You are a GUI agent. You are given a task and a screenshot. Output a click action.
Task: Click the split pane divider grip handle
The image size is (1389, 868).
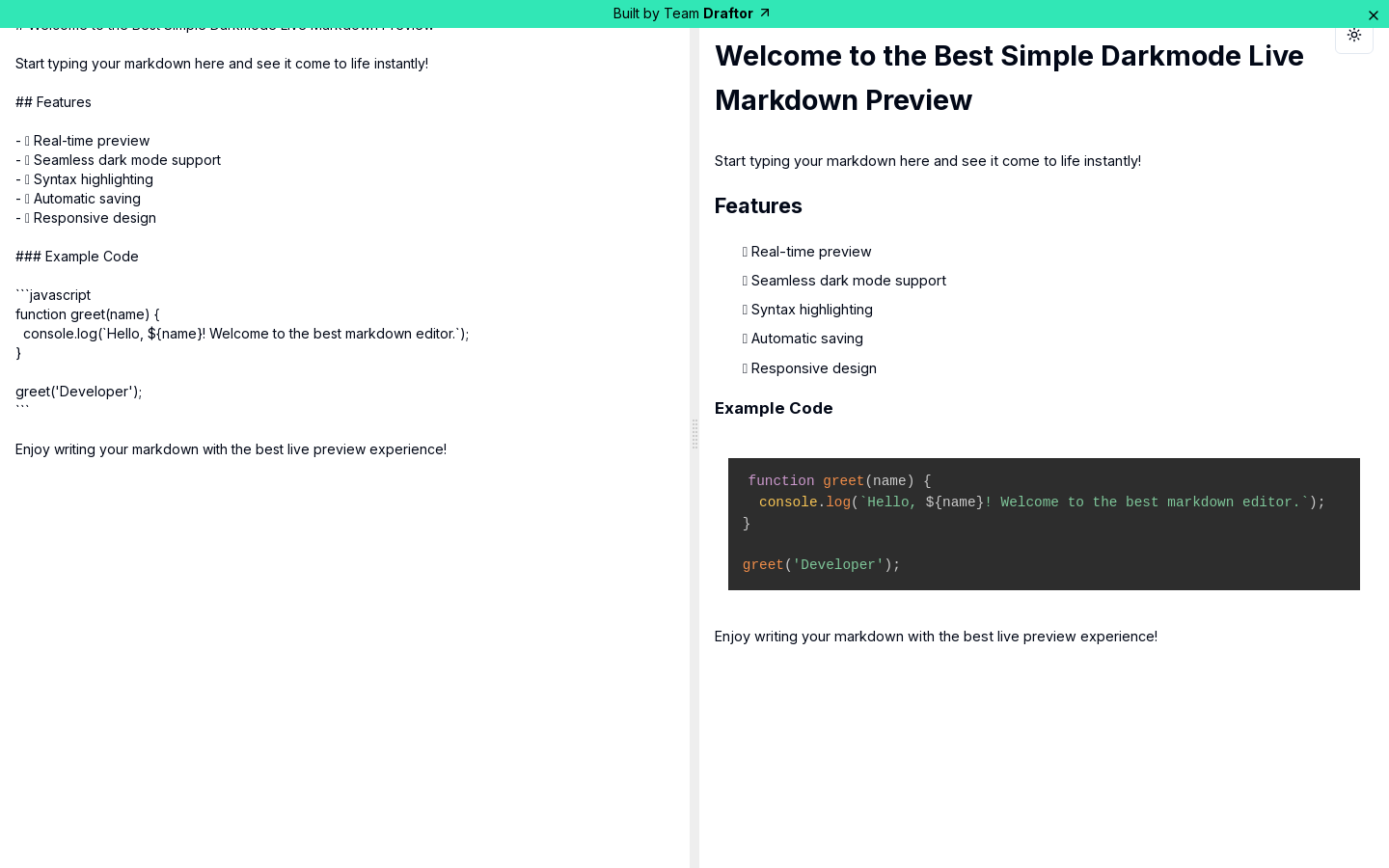[694, 434]
